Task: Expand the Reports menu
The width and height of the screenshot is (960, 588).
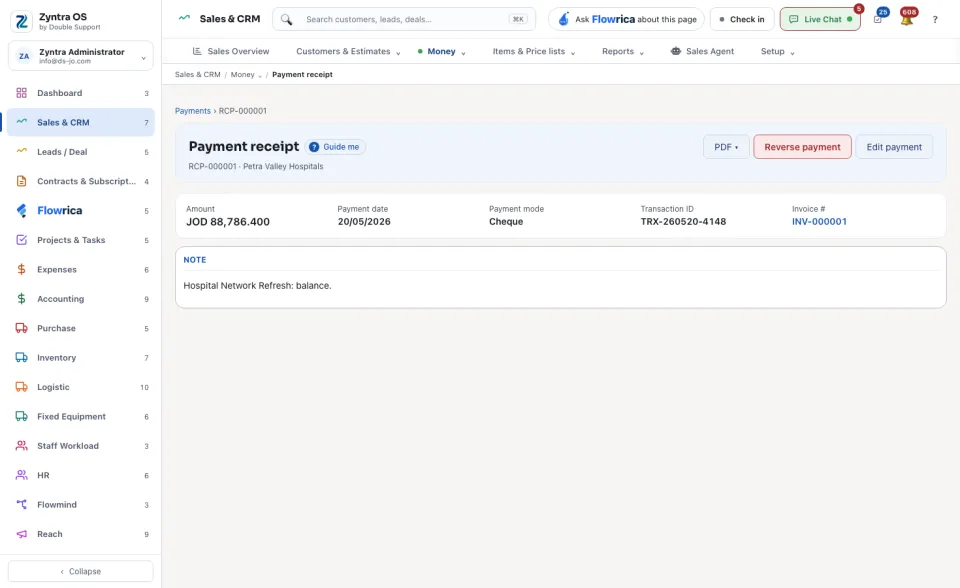Action: [623, 51]
